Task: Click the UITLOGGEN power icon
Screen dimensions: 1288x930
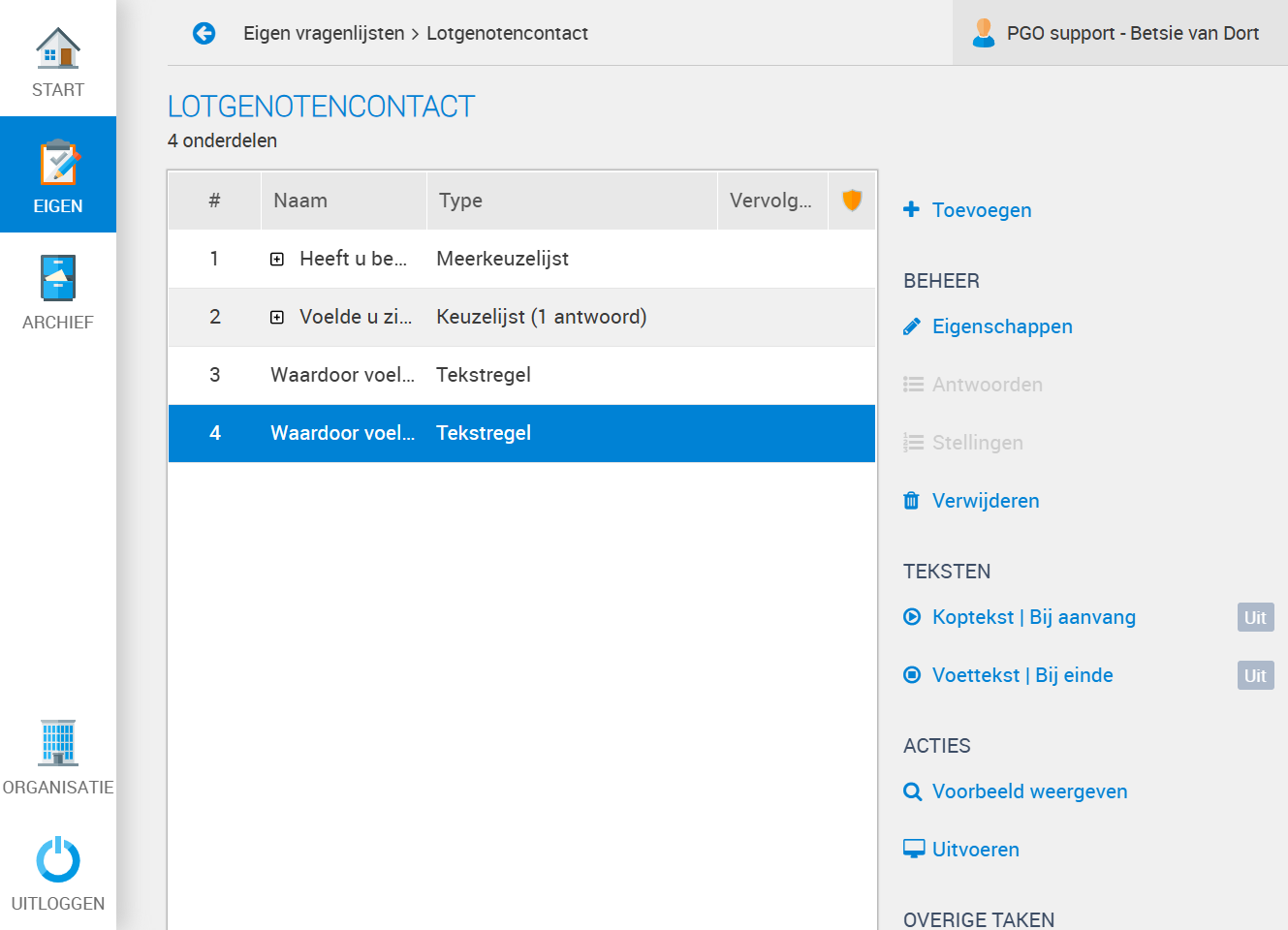Action: pyautogui.click(x=58, y=859)
